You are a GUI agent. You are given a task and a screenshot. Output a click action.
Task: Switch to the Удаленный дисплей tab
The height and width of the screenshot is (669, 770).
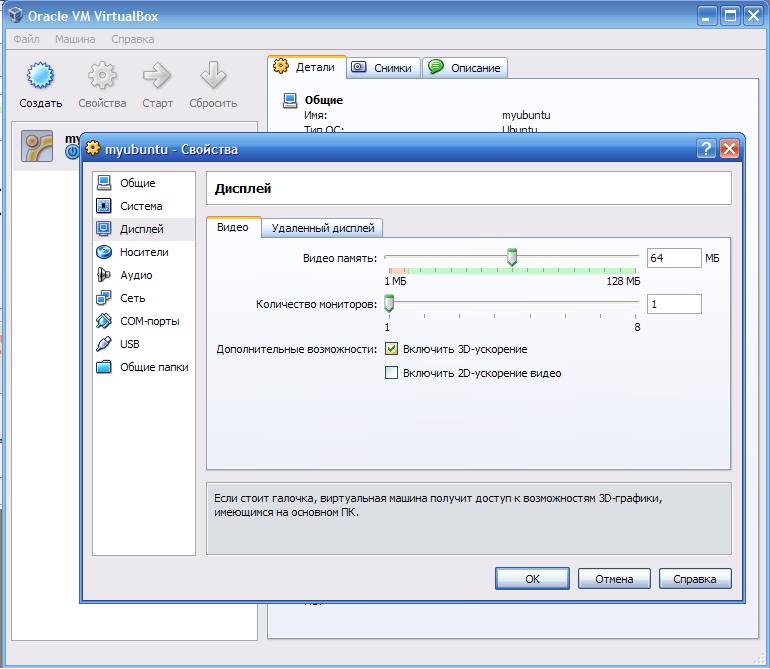[x=323, y=228]
